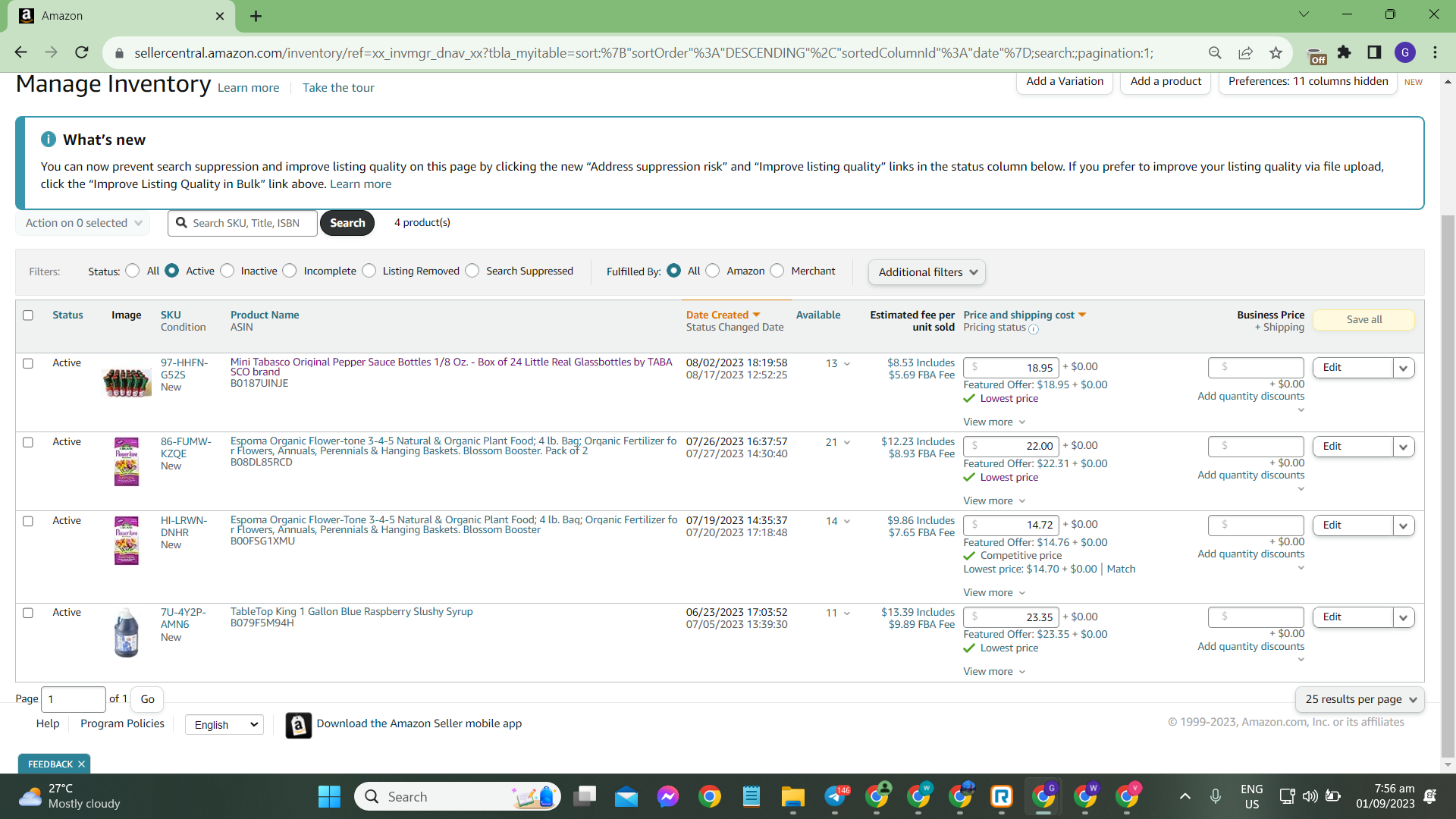Viewport: 1456px width, 819px height.
Task: Click the Blue Raspberry Slushy Syrup thumbnail
Action: click(x=127, y=633)
